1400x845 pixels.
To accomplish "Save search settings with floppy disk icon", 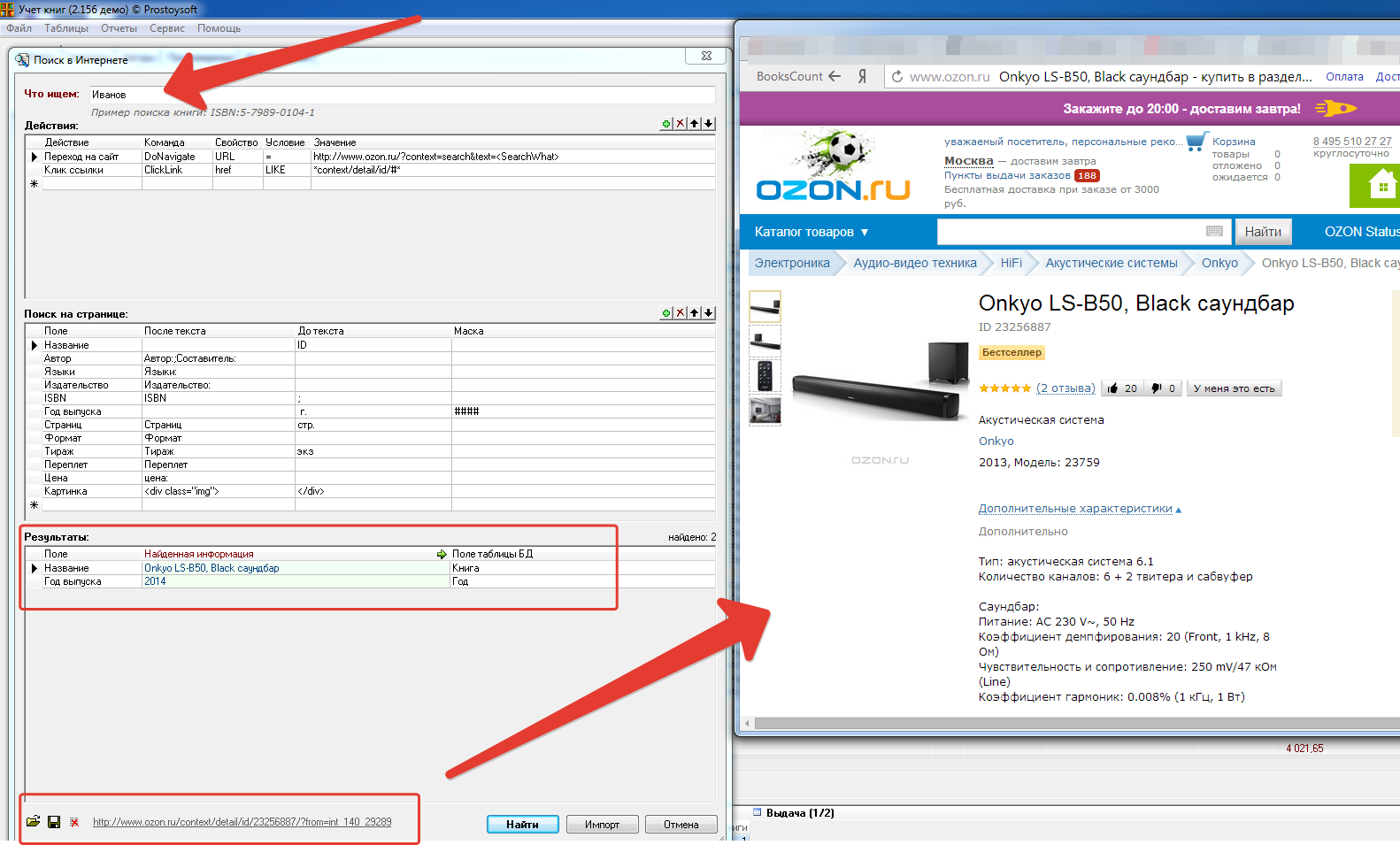I will pos(54,822).
